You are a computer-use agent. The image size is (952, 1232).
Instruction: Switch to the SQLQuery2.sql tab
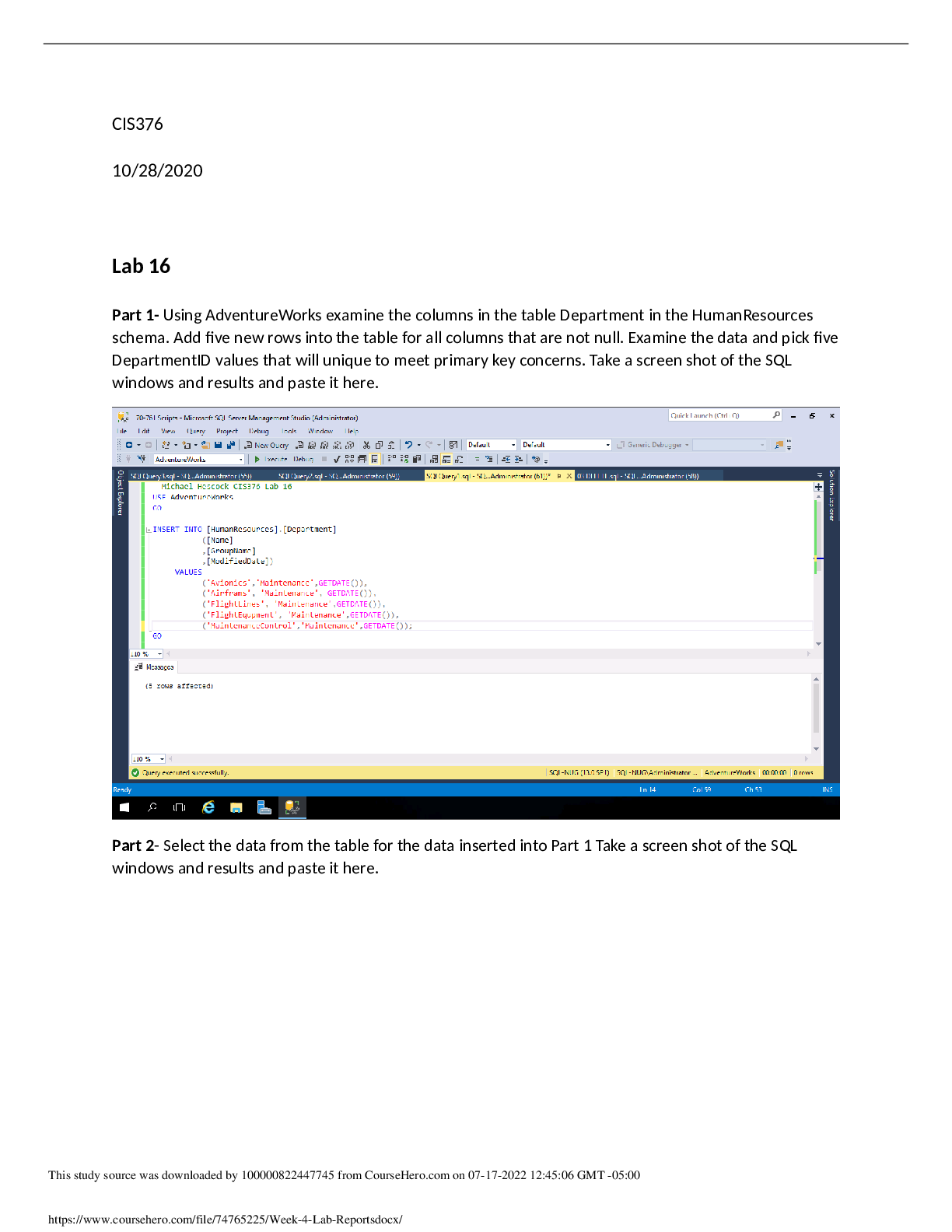[338, 476]
